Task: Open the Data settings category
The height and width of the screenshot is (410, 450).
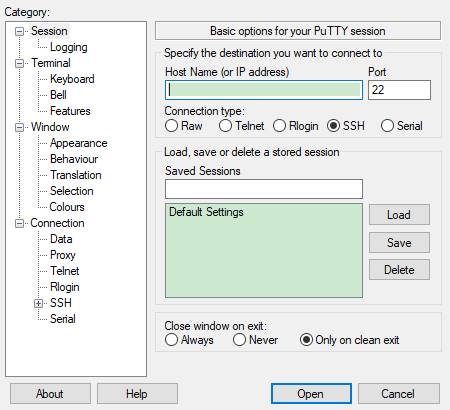Action: (x=61, y=239)
